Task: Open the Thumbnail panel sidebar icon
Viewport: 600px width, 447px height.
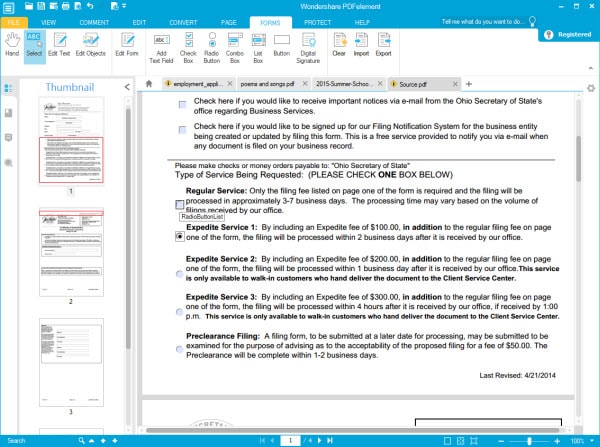Action: [x=8, y=88]
